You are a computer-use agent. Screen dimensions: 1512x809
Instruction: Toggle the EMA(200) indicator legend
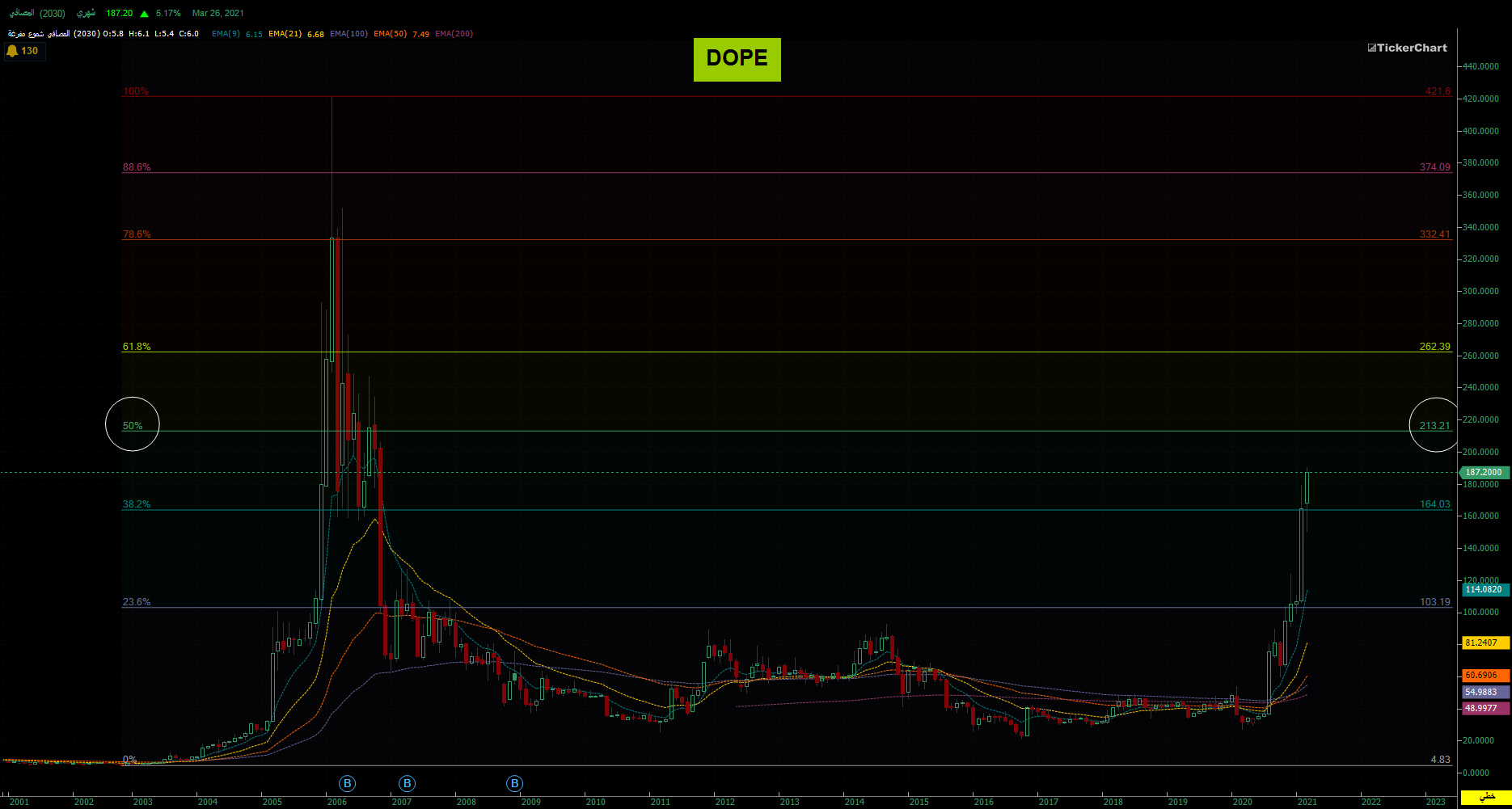tap(454, 34)
